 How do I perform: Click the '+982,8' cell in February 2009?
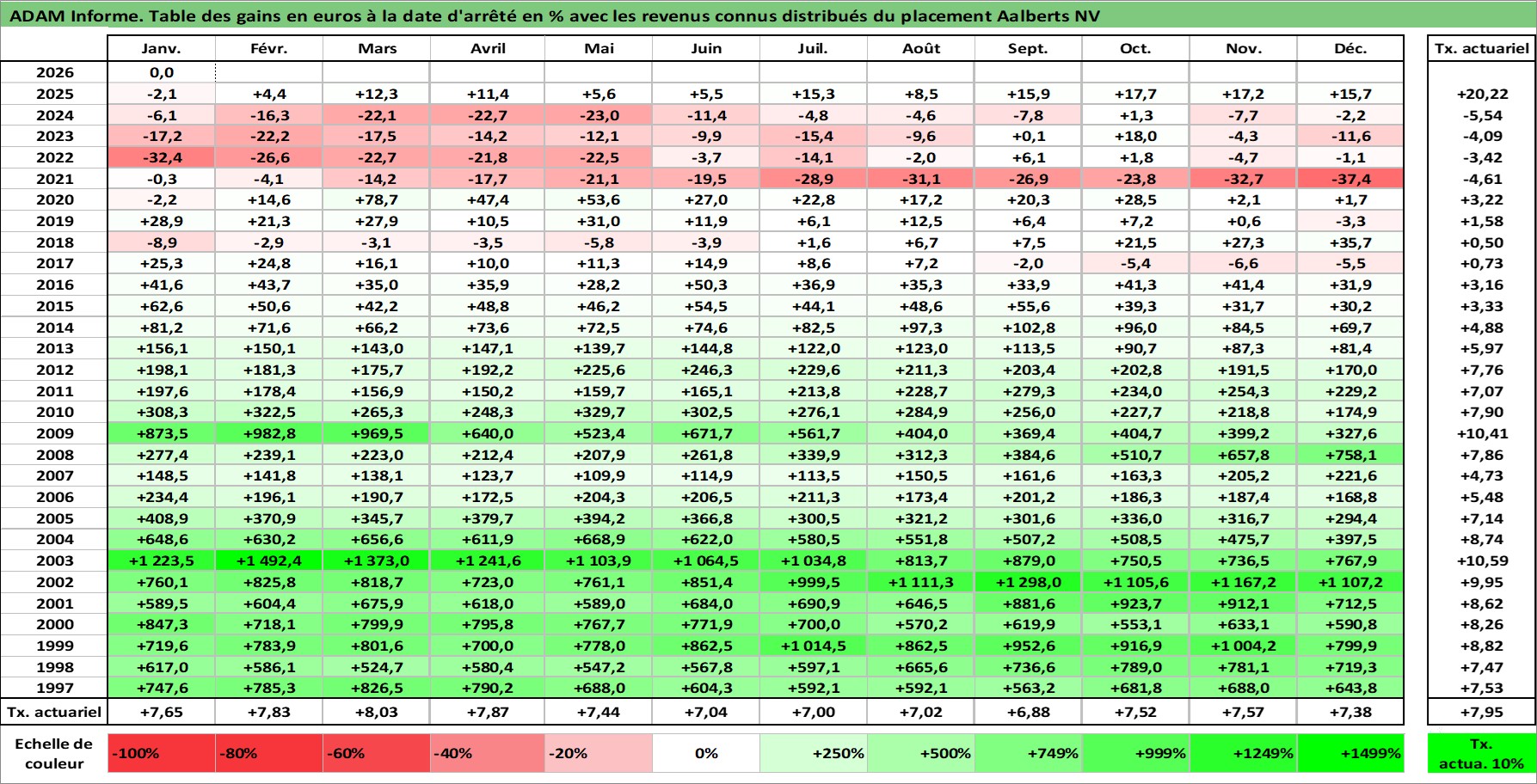(269, 433)
